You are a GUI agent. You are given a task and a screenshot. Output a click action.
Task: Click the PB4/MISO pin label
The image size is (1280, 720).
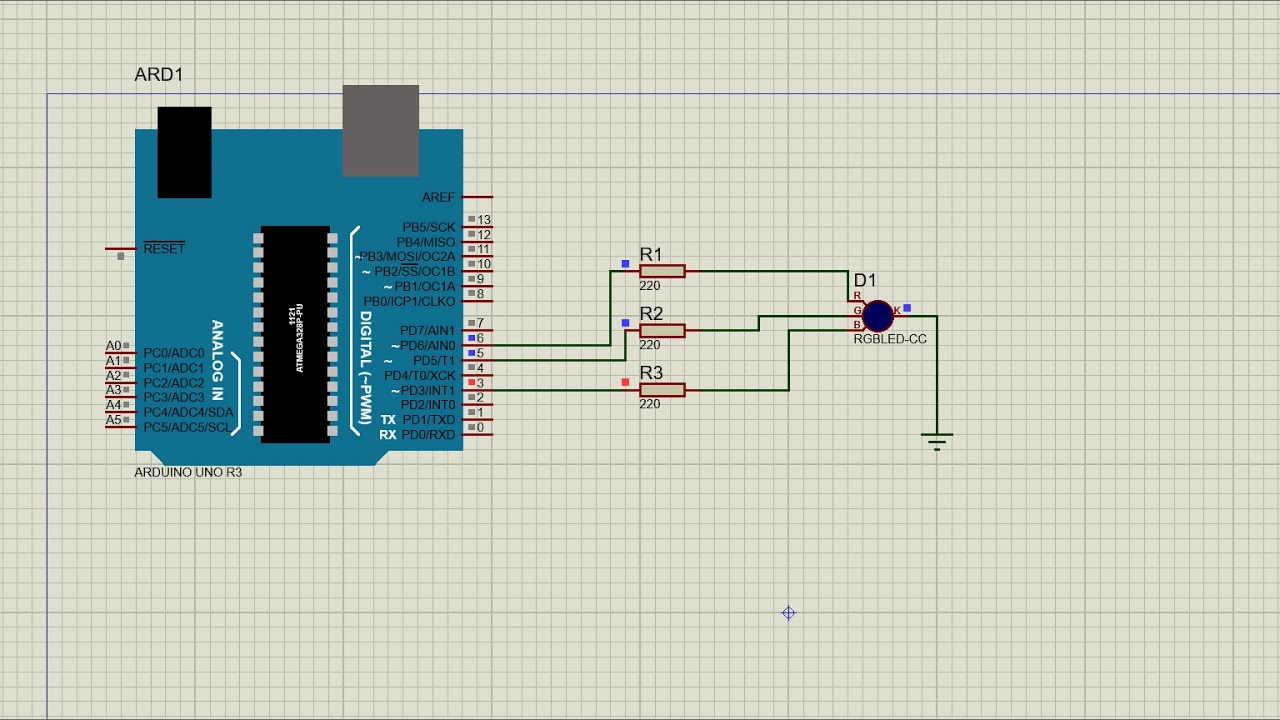point(426,242)
